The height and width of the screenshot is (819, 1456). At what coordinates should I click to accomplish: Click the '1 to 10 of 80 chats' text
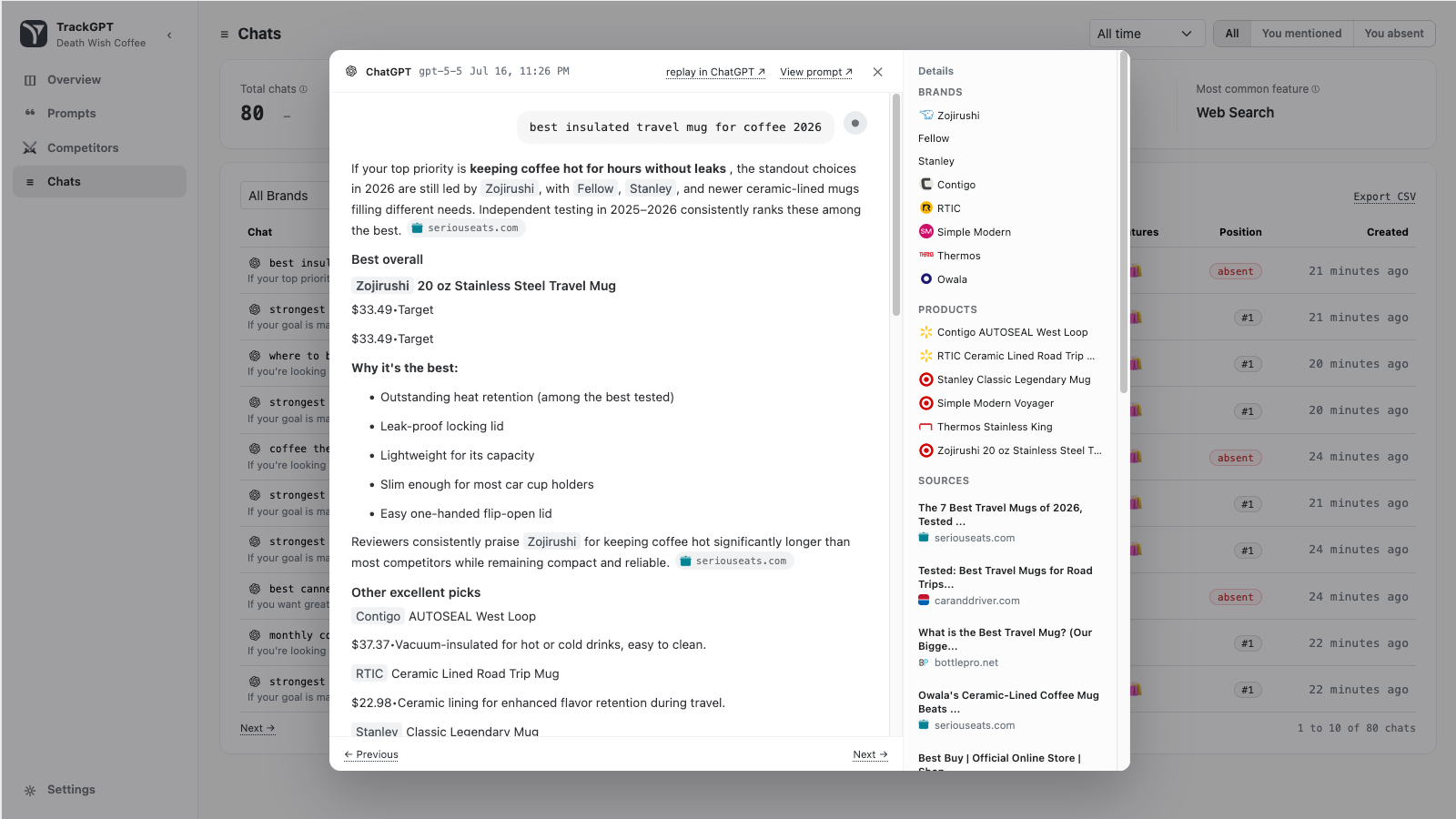click(x=1356, y=728)
